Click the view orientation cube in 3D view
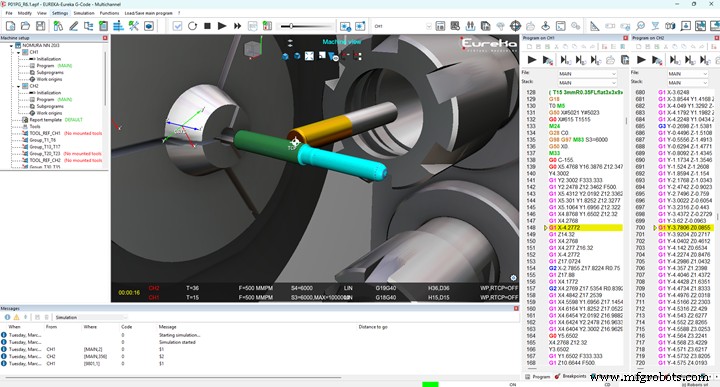 [x=252, y=50]
